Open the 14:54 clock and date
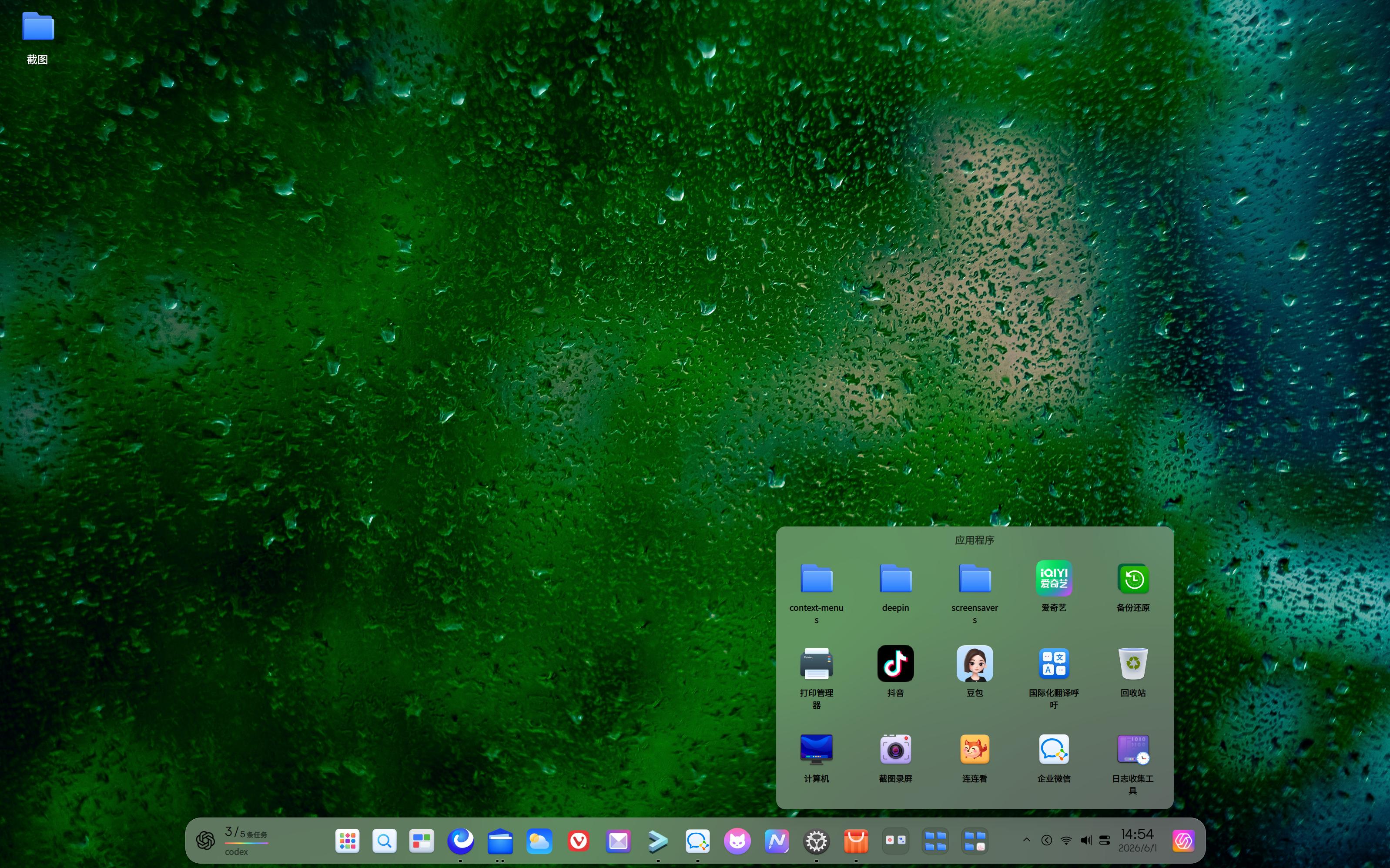This screenshot has width=1390, height=868. pos(1138,841)
